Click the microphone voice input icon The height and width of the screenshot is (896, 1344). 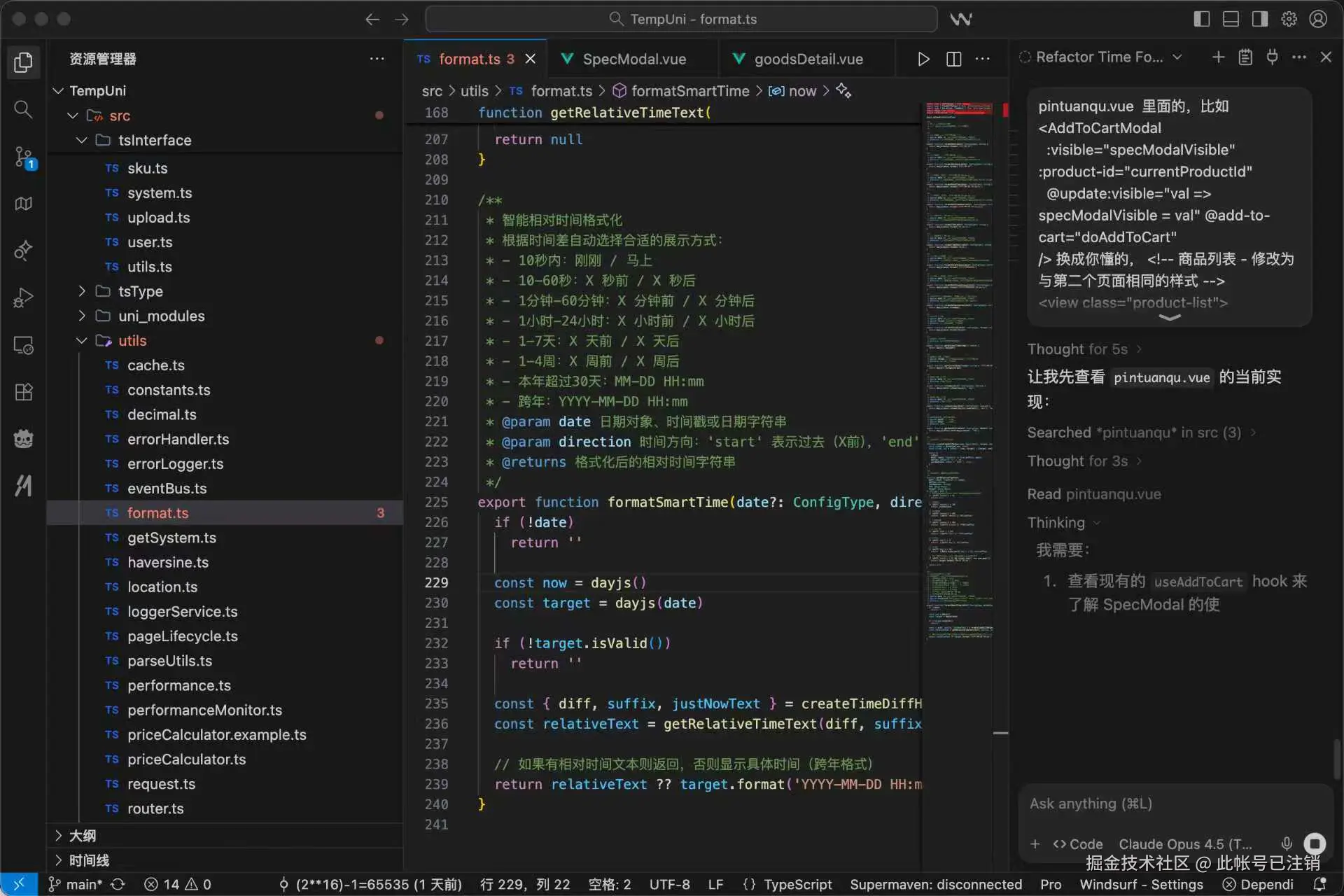(1286, 843)
